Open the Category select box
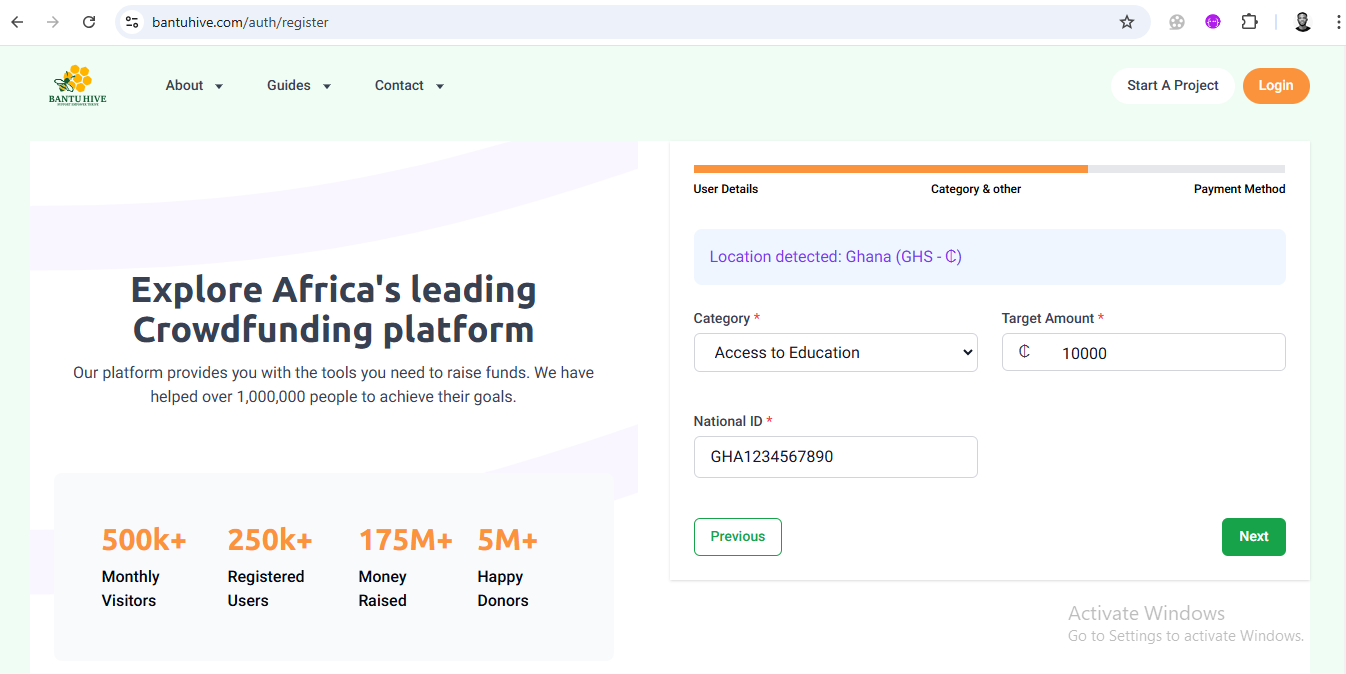 pyautogui.click(x=835, y=353)
